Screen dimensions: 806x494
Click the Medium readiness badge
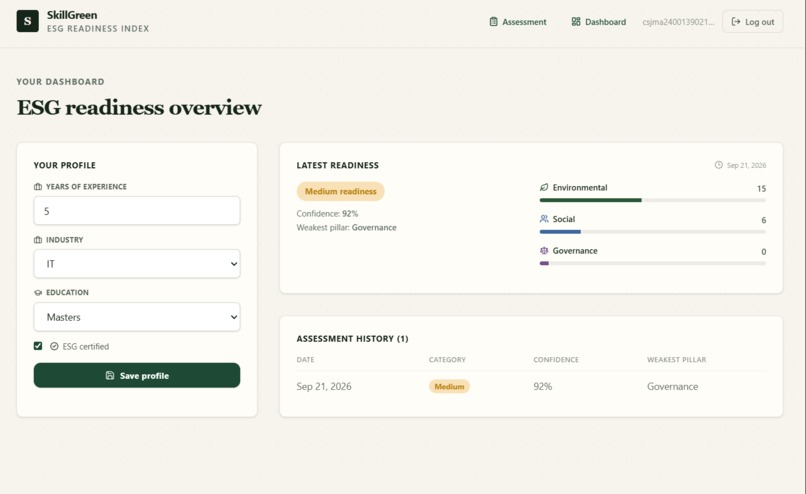pos(340,191)
